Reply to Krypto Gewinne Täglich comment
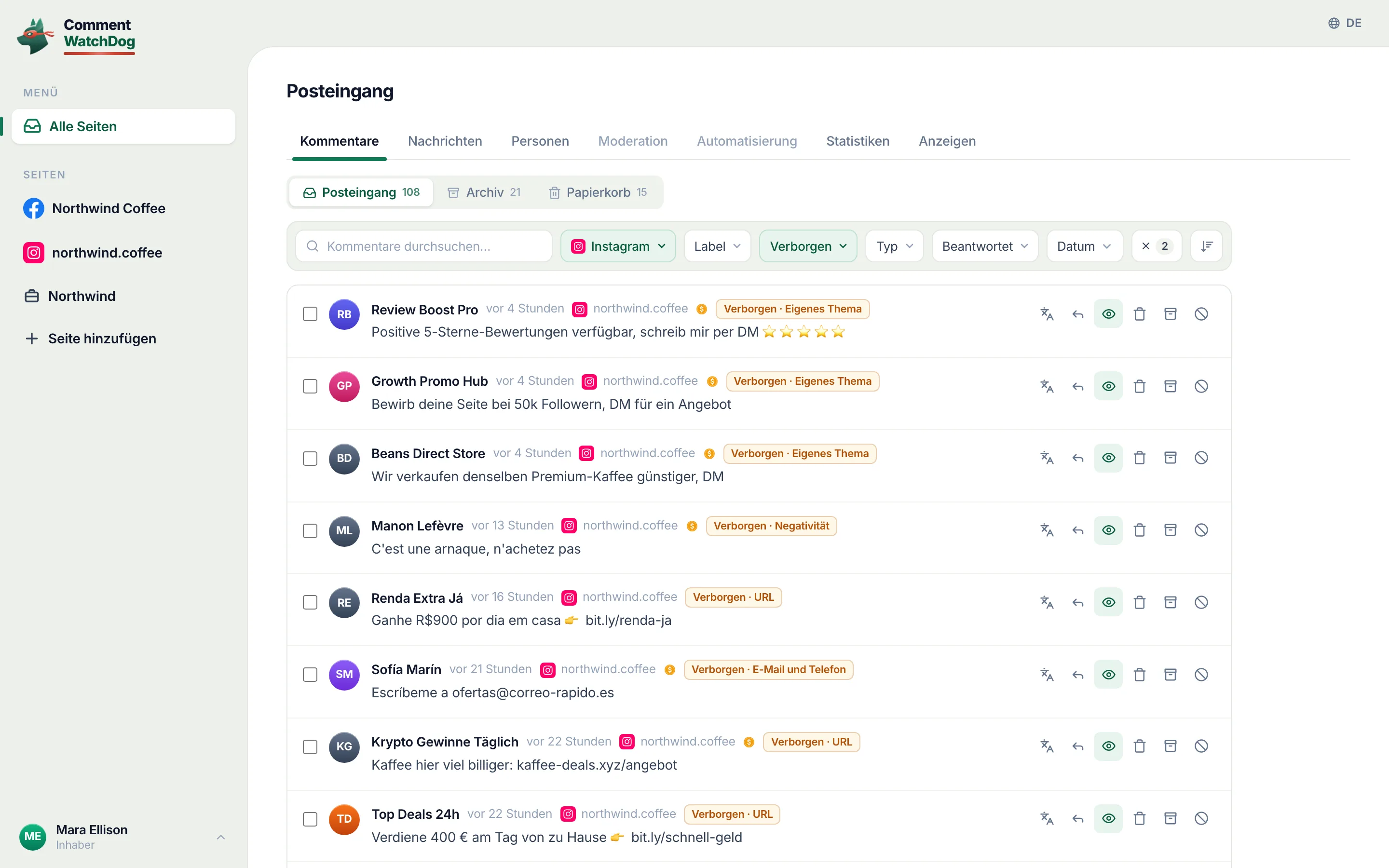The height and width of the screenshot is (868, 1389). pos(1078,746)
